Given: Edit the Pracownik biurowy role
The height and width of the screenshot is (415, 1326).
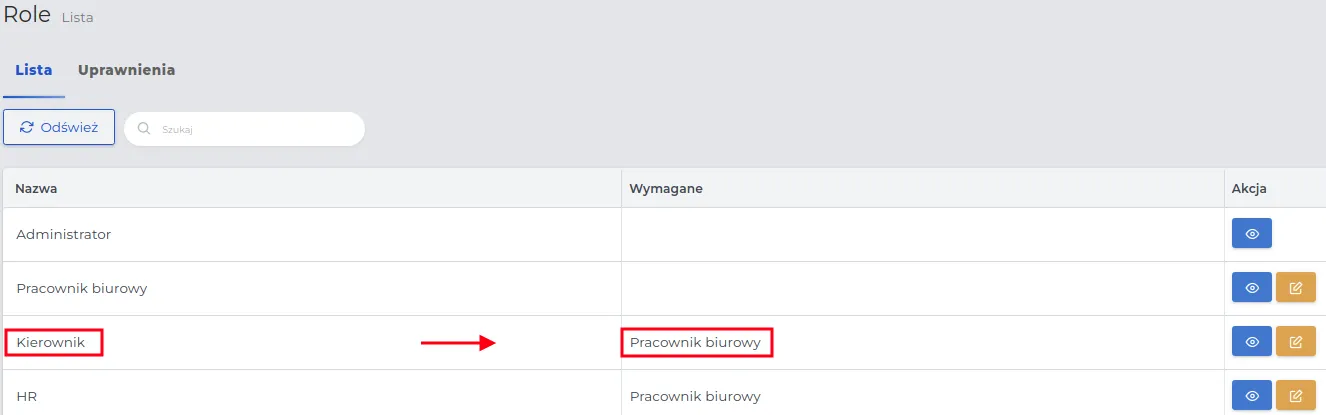Looking at the screenshot, I should click(x=1296, y=288).
